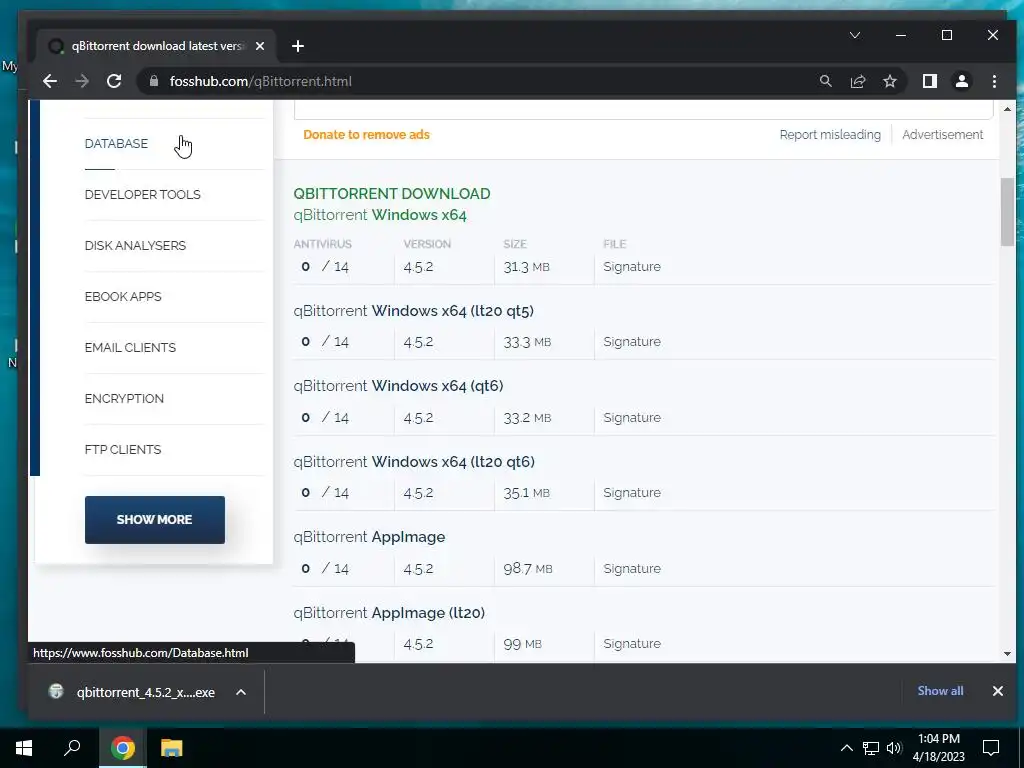Expand the download item options chevron
The width and height of the screenshot is (1024, 768).
[x=241, y=692]
